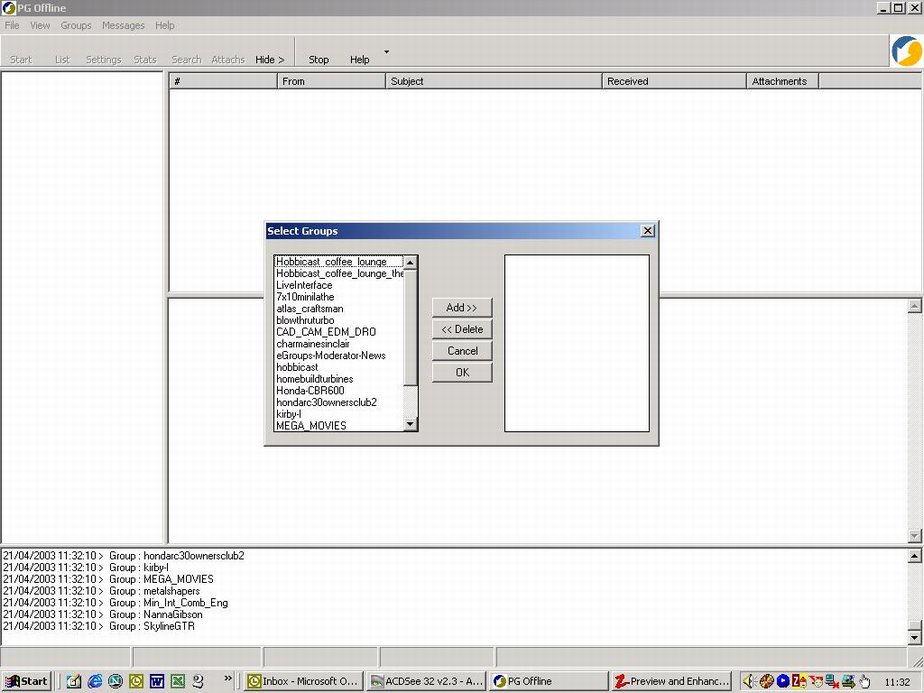
Task: Switch to ACDSee 32 in the taskbar
Action: click(x=425, y=681)
